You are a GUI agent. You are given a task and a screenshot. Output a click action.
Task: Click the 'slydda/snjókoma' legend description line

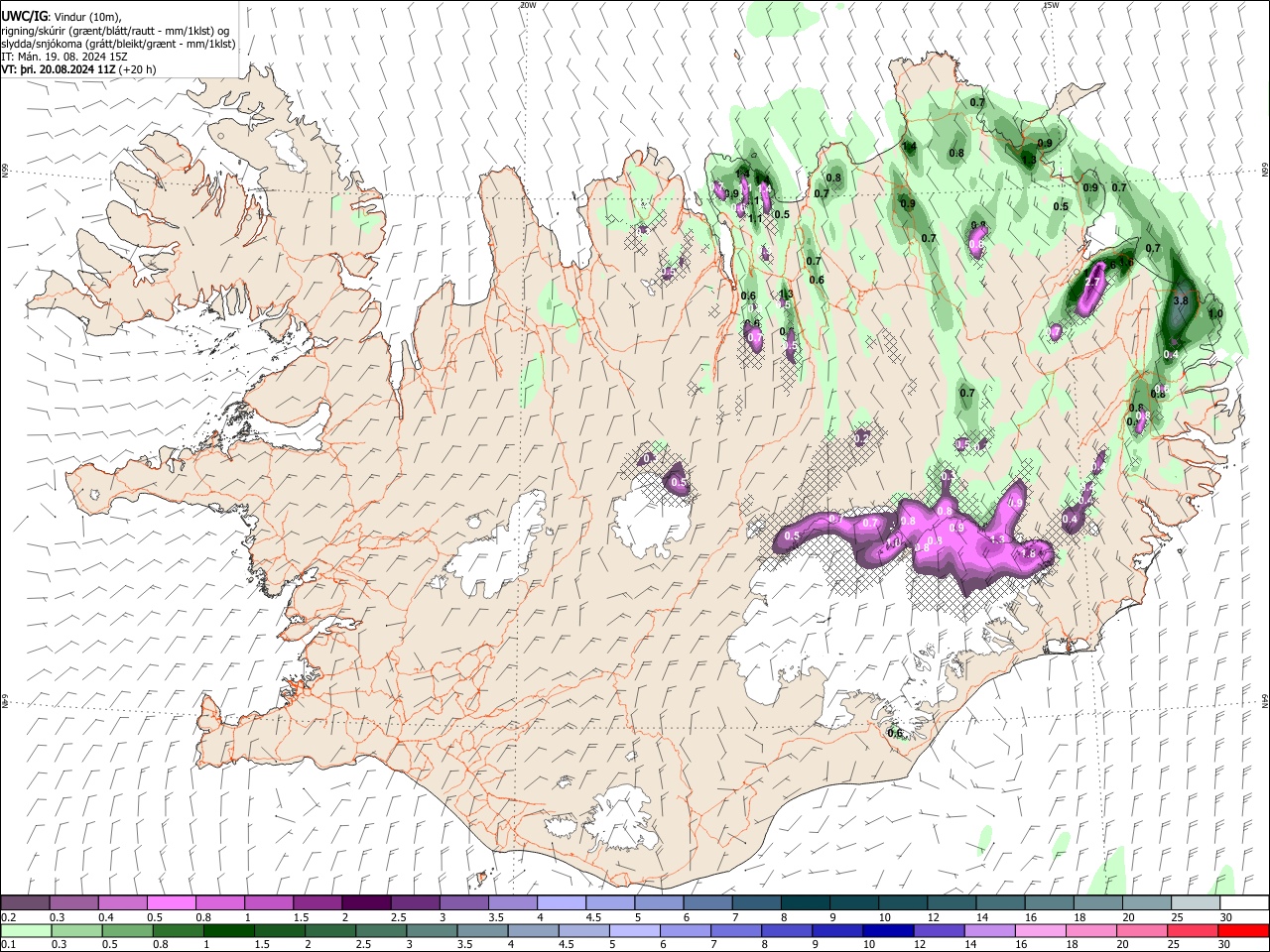coord(119,45)
